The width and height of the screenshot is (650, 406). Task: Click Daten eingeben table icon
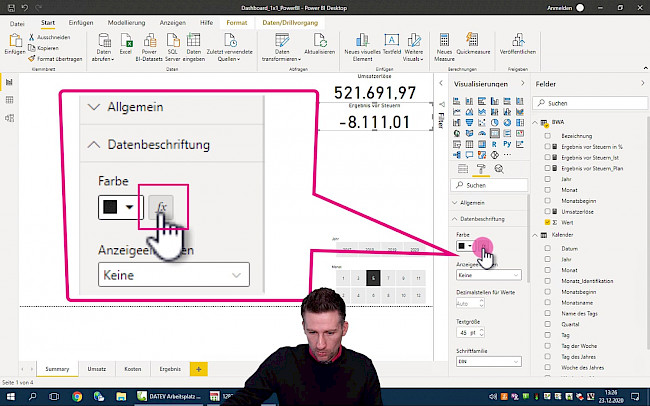pyautogui.click(x=194, y=41)
